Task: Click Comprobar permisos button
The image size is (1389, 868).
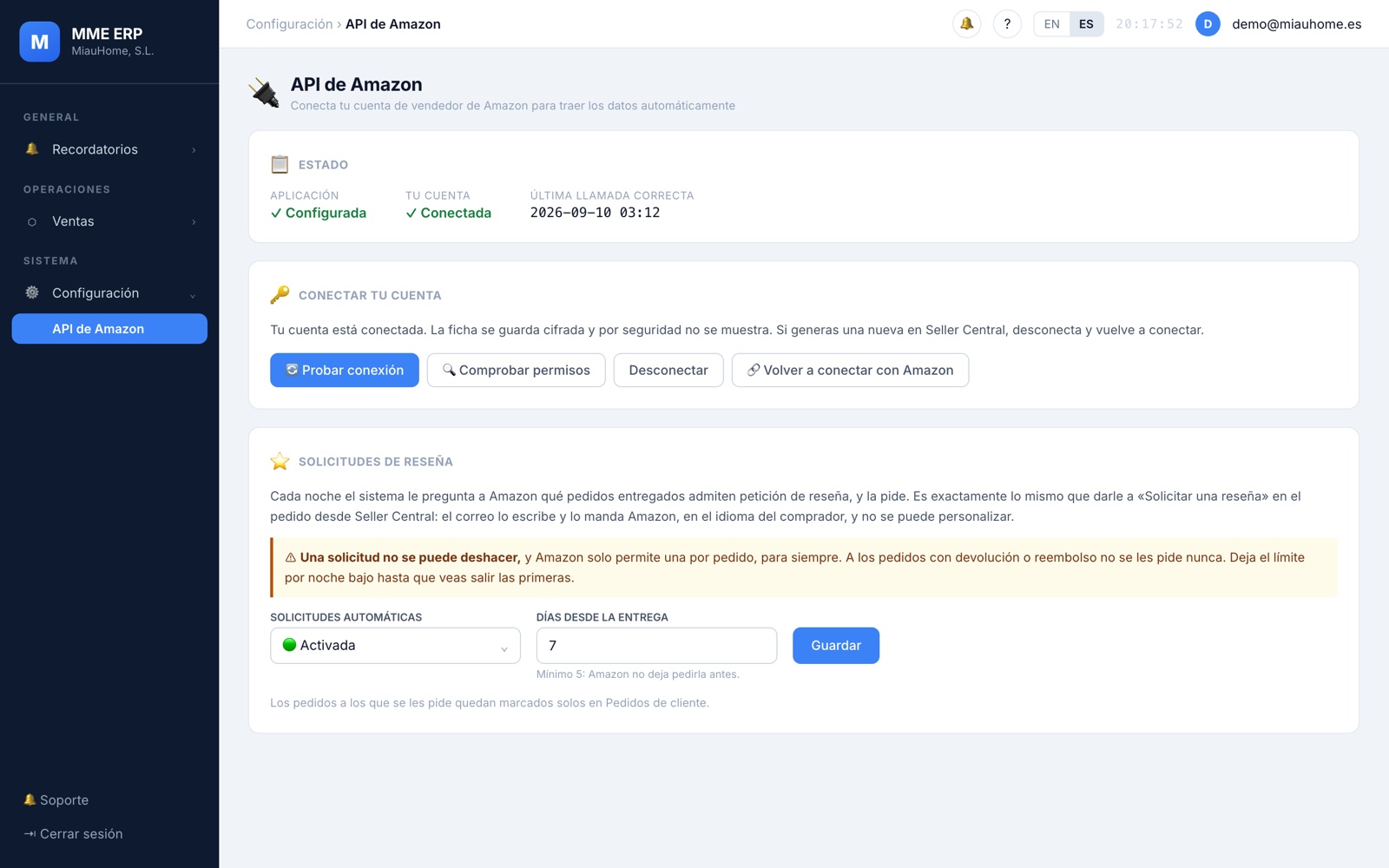Action: (517, 370)
